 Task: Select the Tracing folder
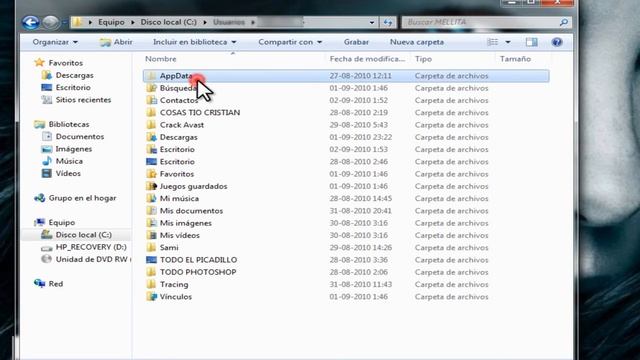tap(174, 284)
